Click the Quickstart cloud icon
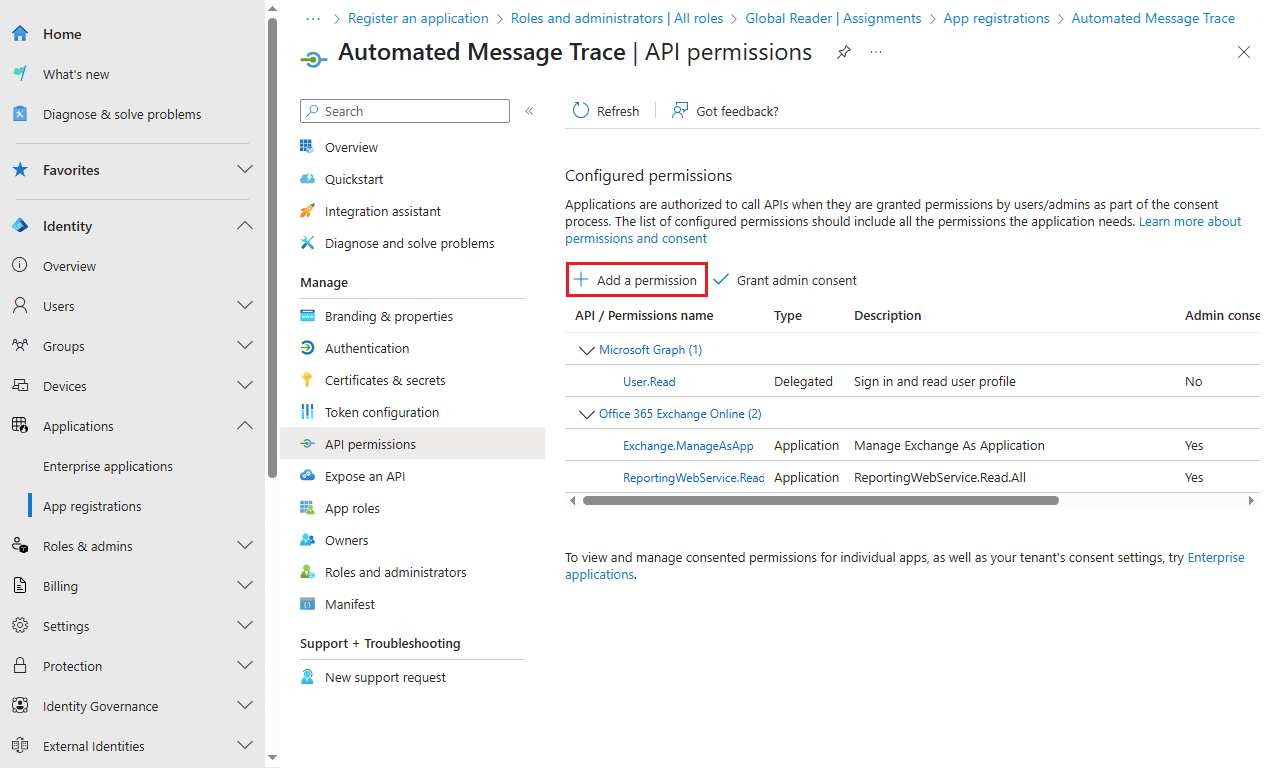The height and width of the screenshot is (768, 1279). [308, 179]
